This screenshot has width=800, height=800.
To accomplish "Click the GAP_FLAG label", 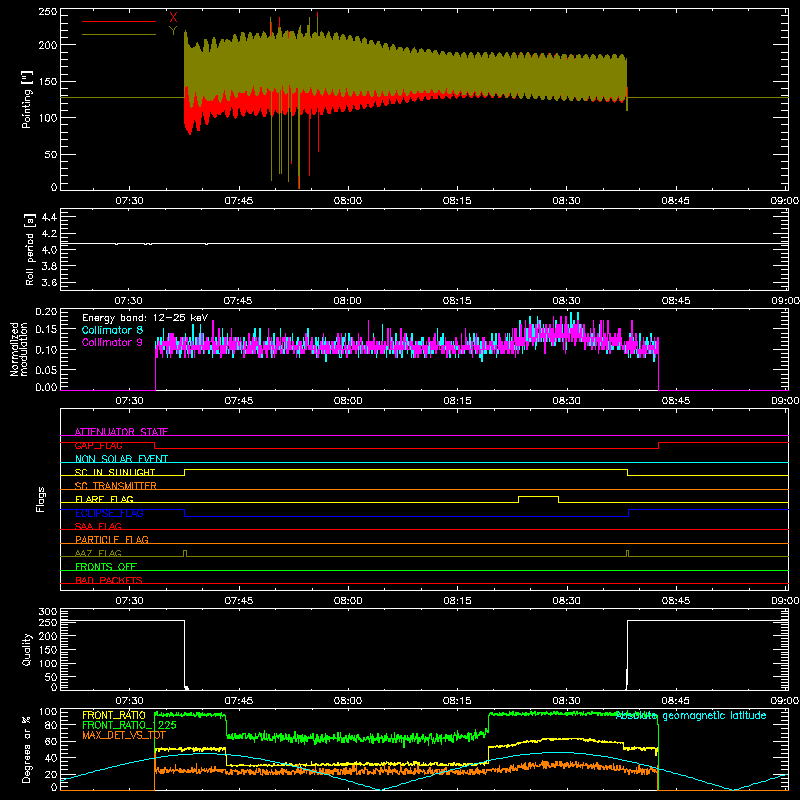I will point(98,445).
